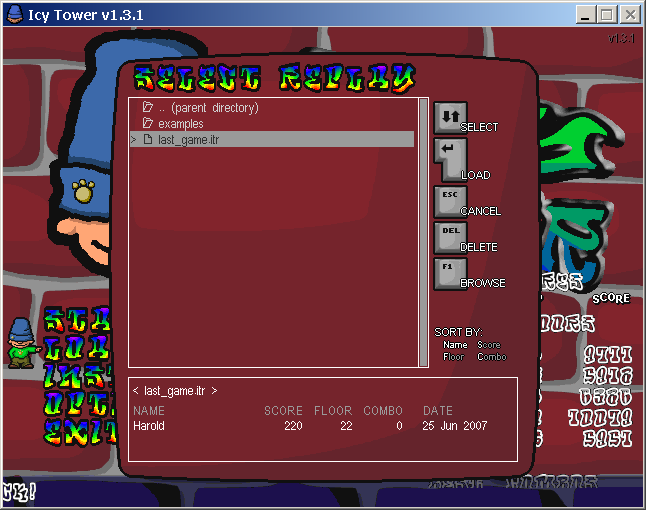
Task: Click the CANCEL label
Action: 481,211
